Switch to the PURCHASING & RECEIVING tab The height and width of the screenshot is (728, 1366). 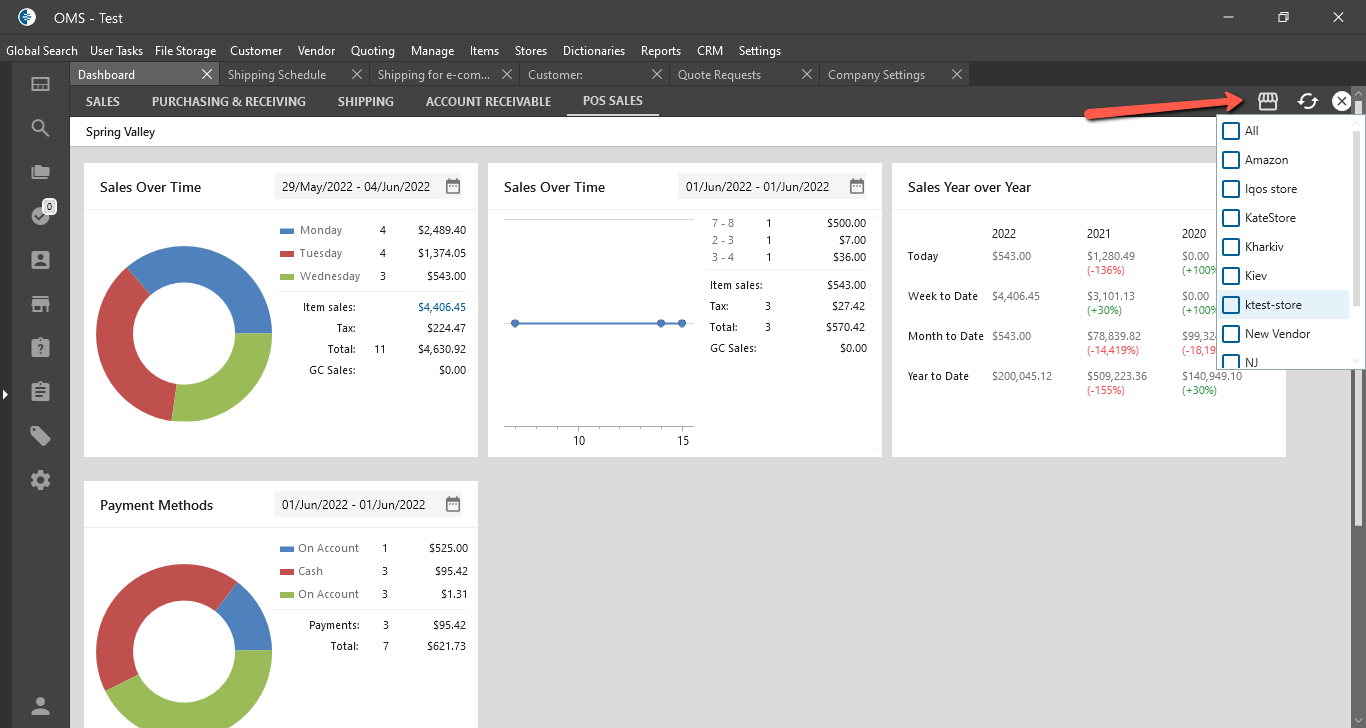[228, 101]
